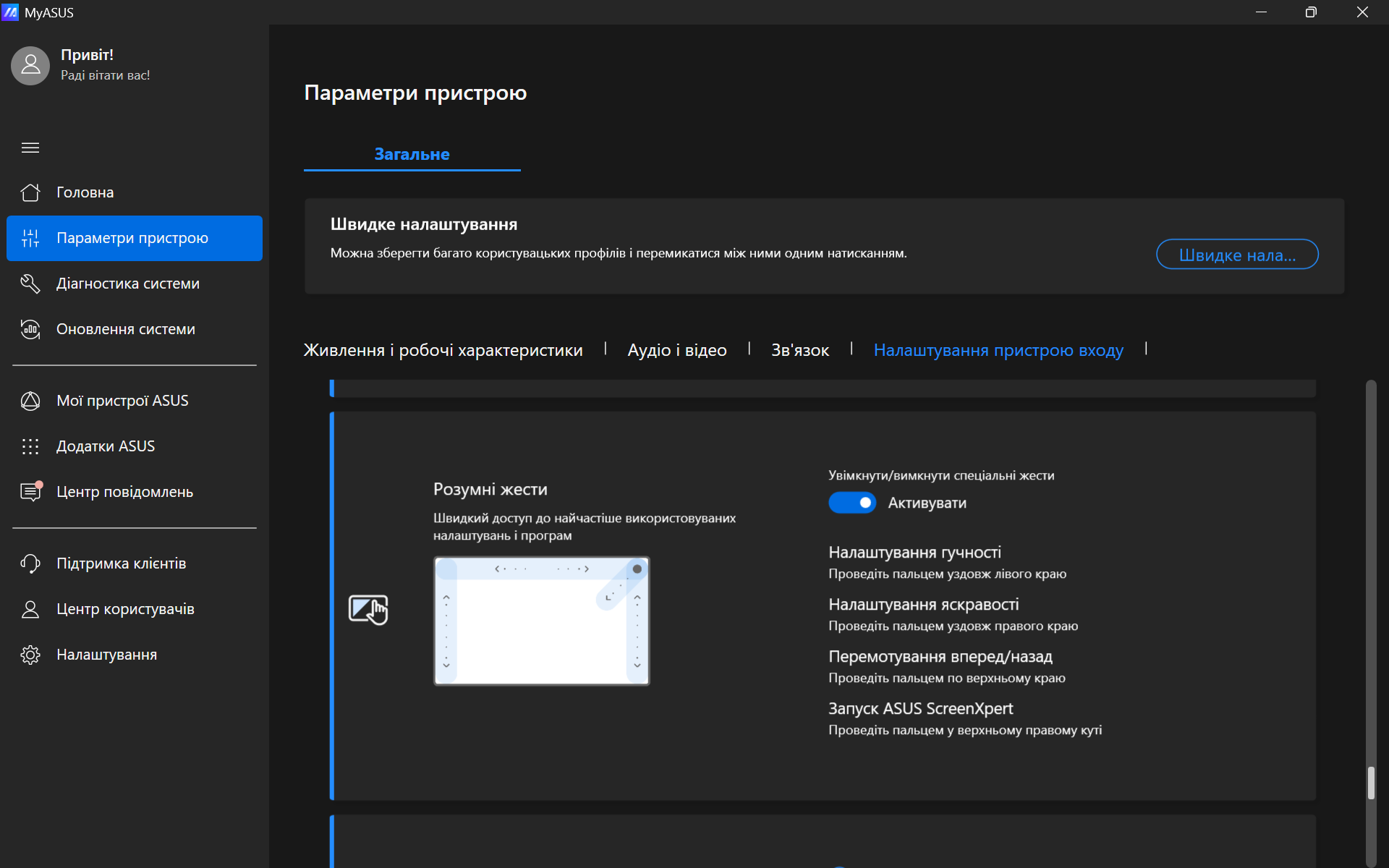The height and width of the screenshot is (868, 1389).
Task: Open Оновлення системи update section
Action: click(x=125, y=329)
